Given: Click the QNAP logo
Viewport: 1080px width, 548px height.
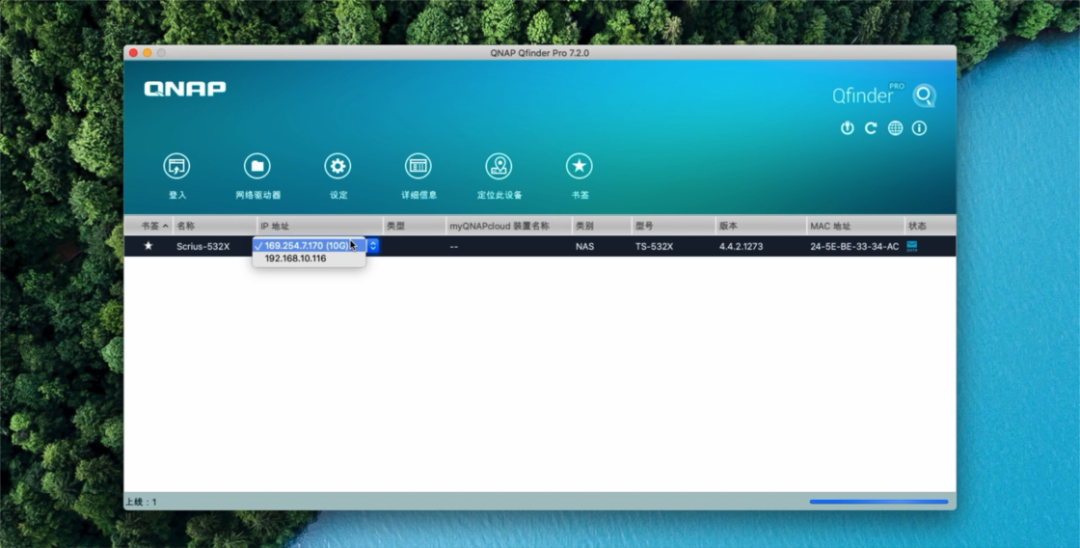Looking at the screenshot, I should (185, 89).
